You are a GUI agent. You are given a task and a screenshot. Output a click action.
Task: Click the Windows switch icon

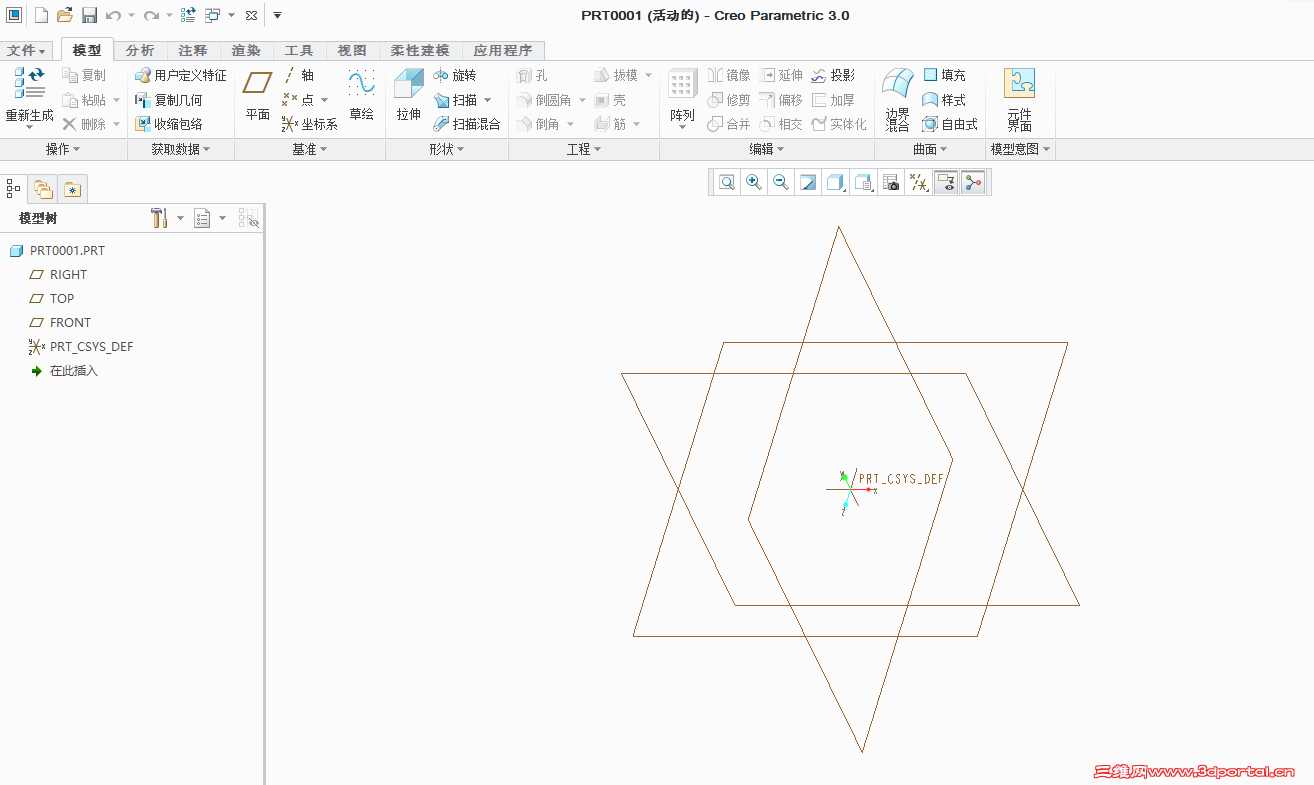tap(213, 15)
